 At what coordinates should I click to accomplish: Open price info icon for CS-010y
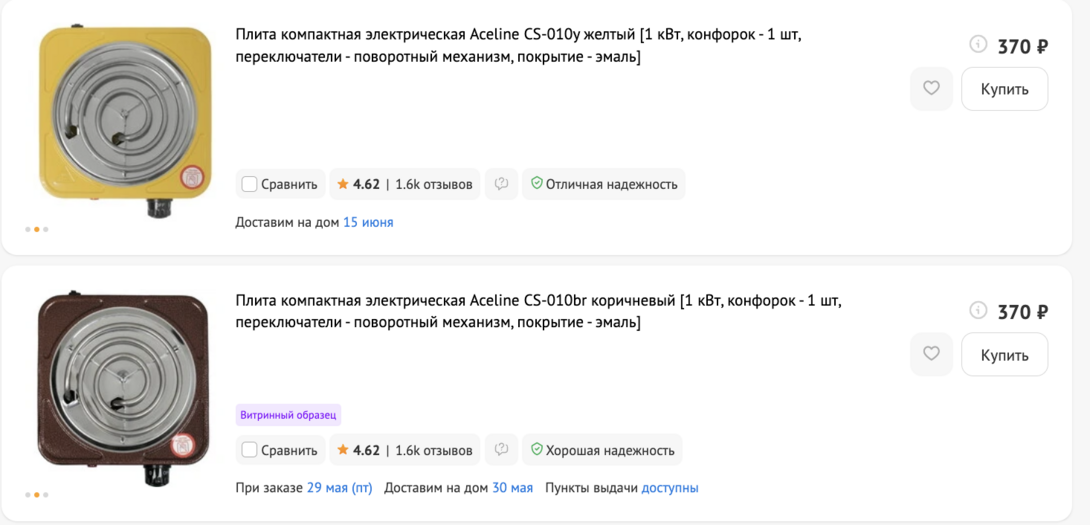978,45
